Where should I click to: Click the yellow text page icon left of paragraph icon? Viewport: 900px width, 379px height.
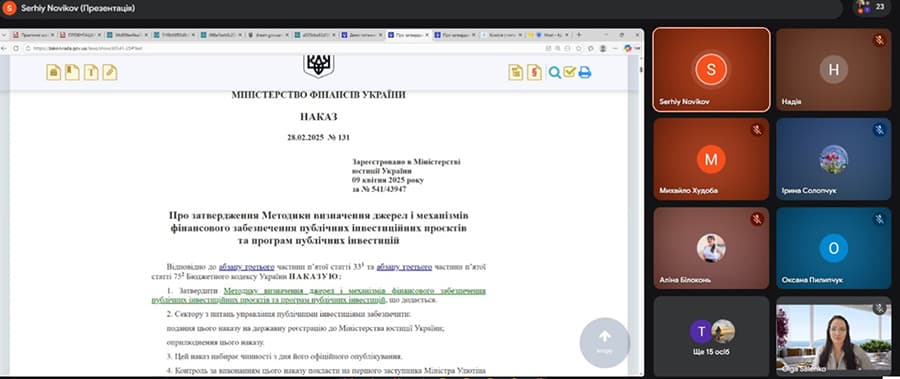pyautogui.click(x=516, y=72)
